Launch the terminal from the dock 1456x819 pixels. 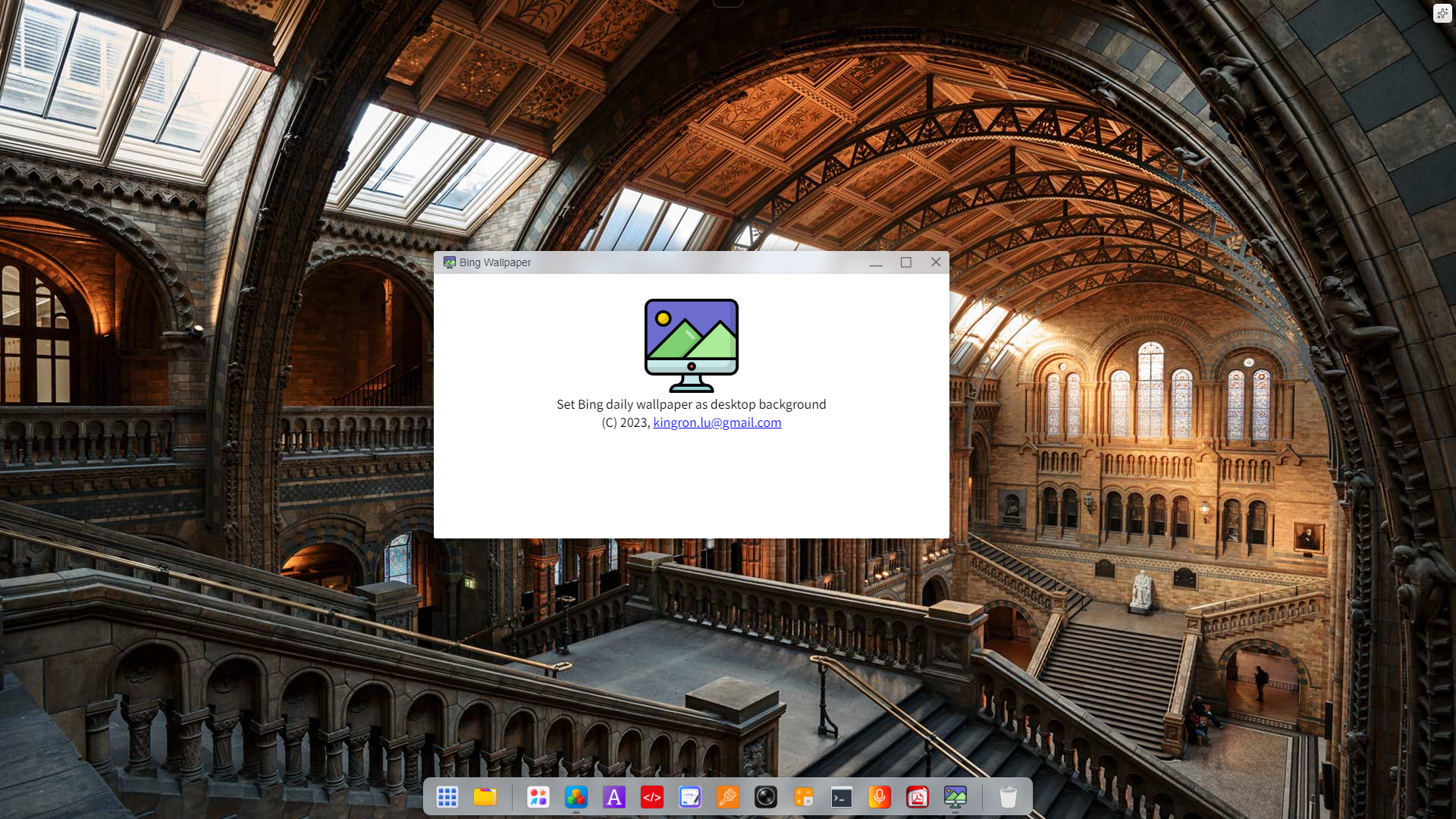point(842,797)
